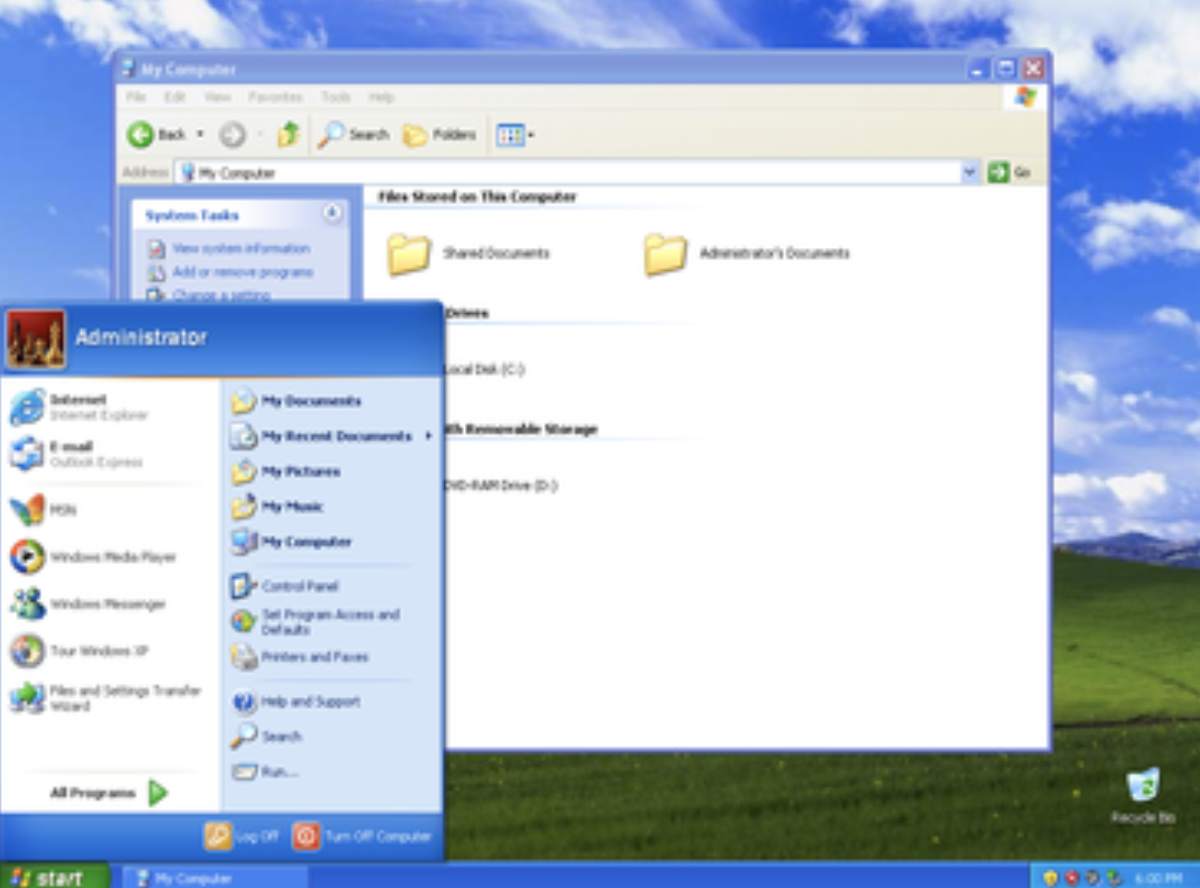Select Local Disk (C:) label

click(x=484, y=369)
